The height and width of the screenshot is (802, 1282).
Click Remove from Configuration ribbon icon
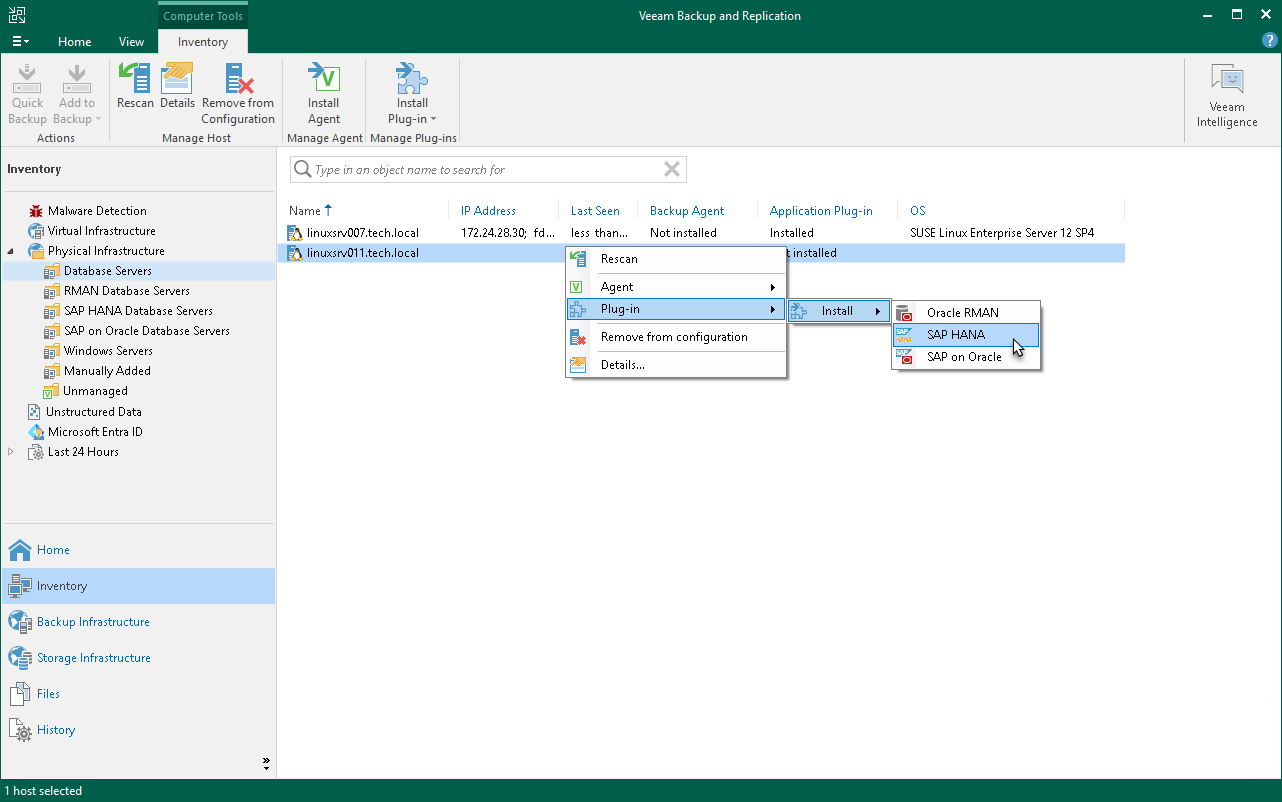[238, 78]
